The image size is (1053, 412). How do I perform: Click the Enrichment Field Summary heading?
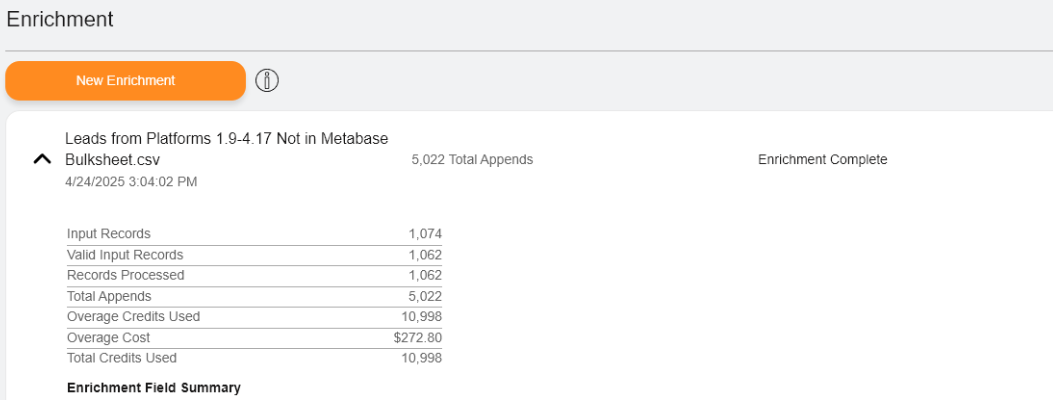[x=154, y=388]
